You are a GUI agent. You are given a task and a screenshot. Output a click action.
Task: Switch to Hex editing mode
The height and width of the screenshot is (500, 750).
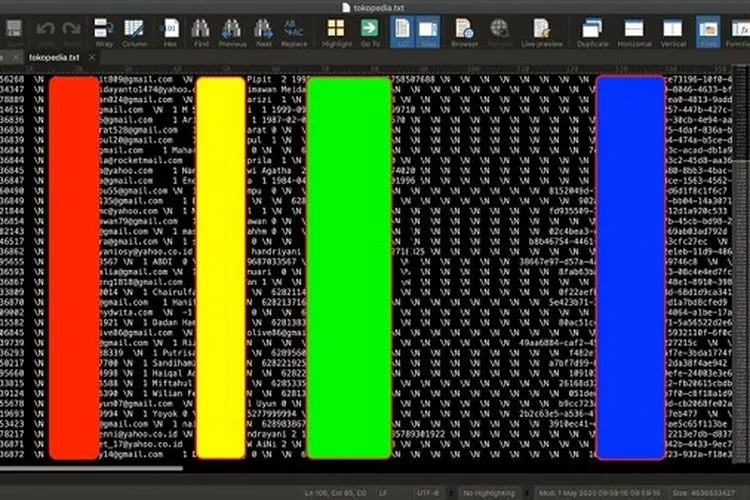[170, 32]
